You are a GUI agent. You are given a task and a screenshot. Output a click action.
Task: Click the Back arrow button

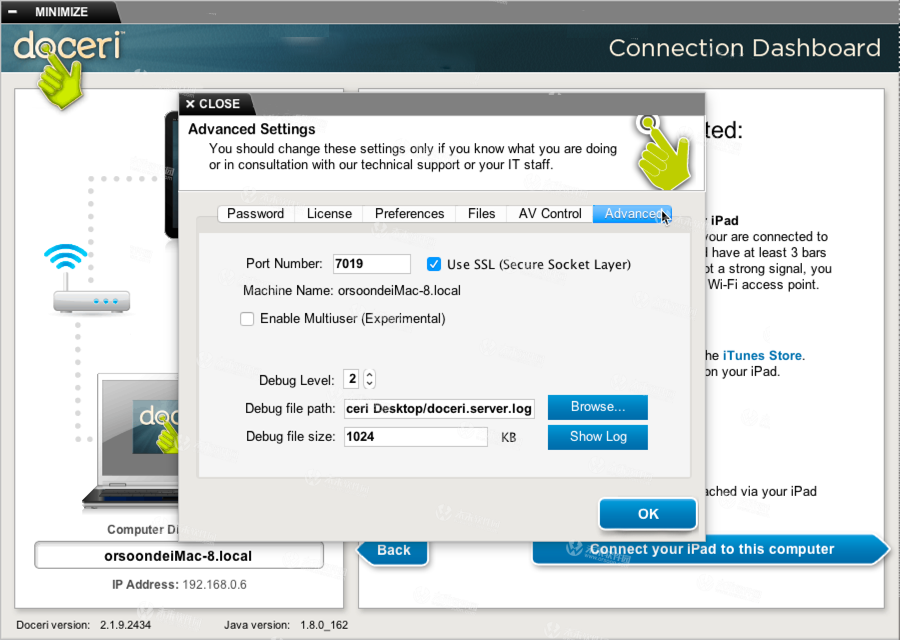[393, 550]
